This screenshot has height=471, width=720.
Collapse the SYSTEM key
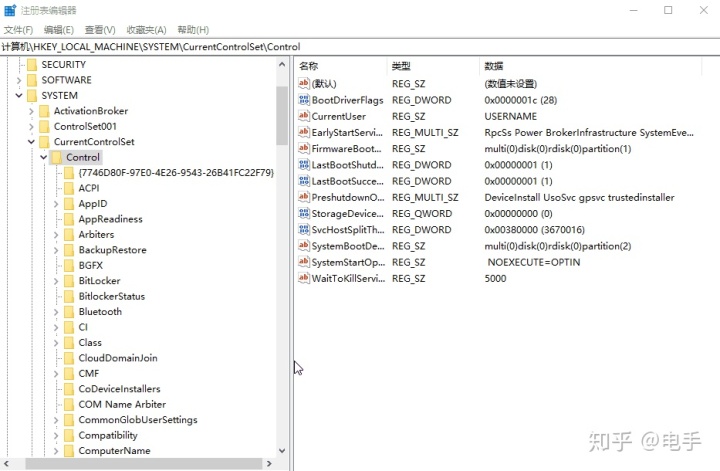19,95
